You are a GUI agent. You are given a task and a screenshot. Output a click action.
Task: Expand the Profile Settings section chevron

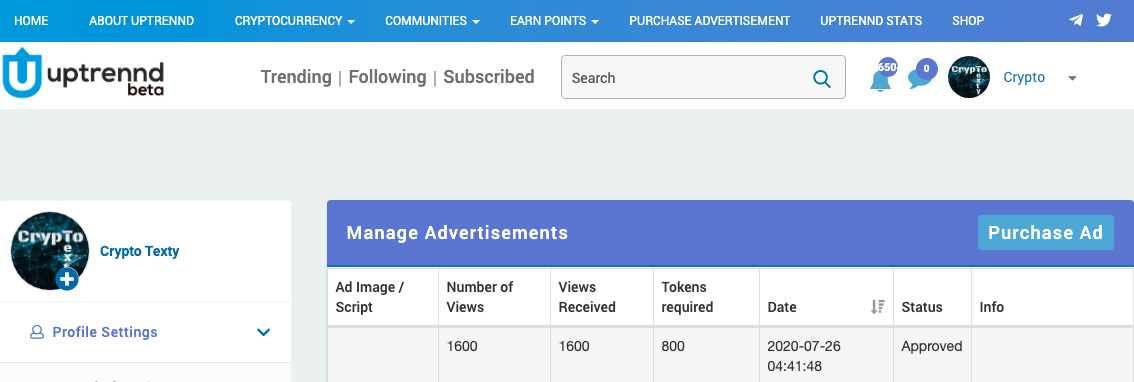pos(264,332)
